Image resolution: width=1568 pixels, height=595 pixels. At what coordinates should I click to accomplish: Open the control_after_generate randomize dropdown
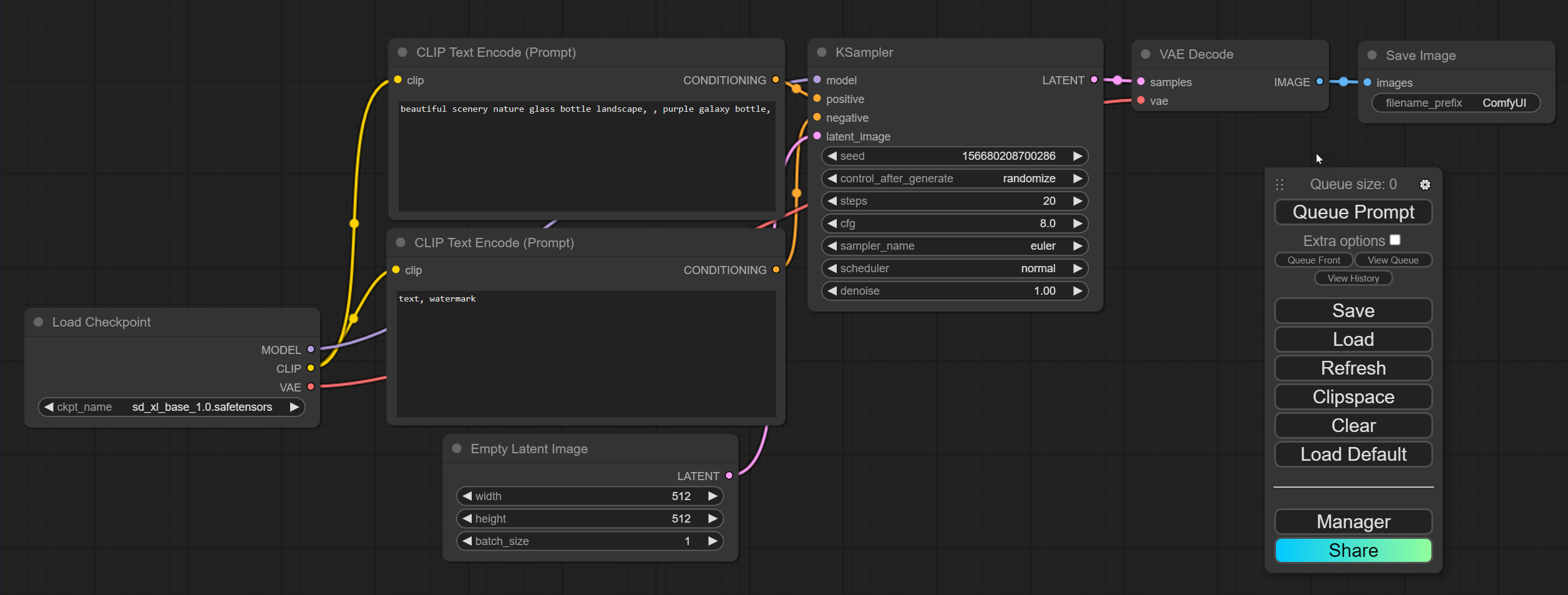pos(955,179)
